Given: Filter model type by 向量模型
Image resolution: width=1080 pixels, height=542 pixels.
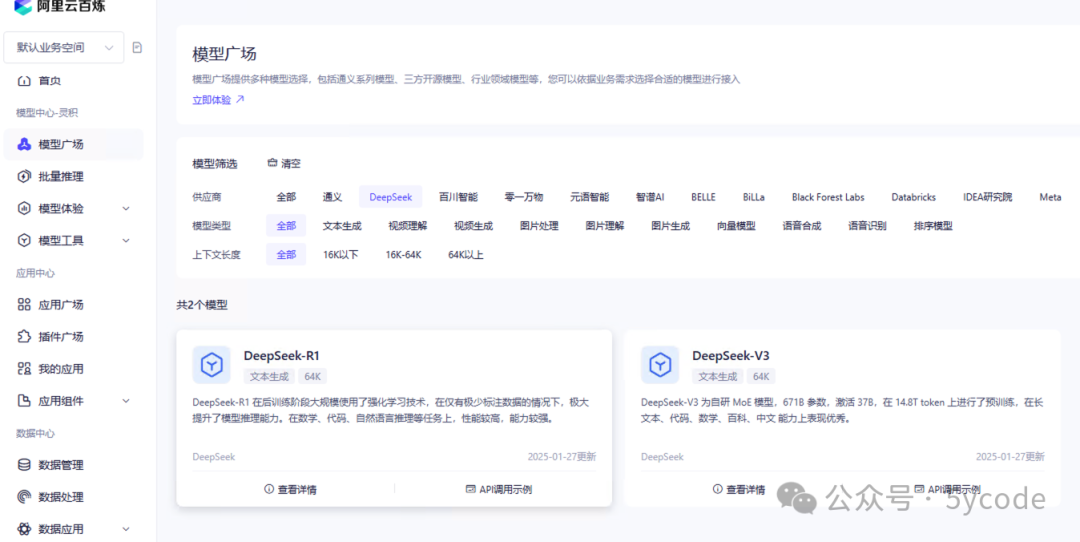Looking at the screenshot, I should 736,226.
